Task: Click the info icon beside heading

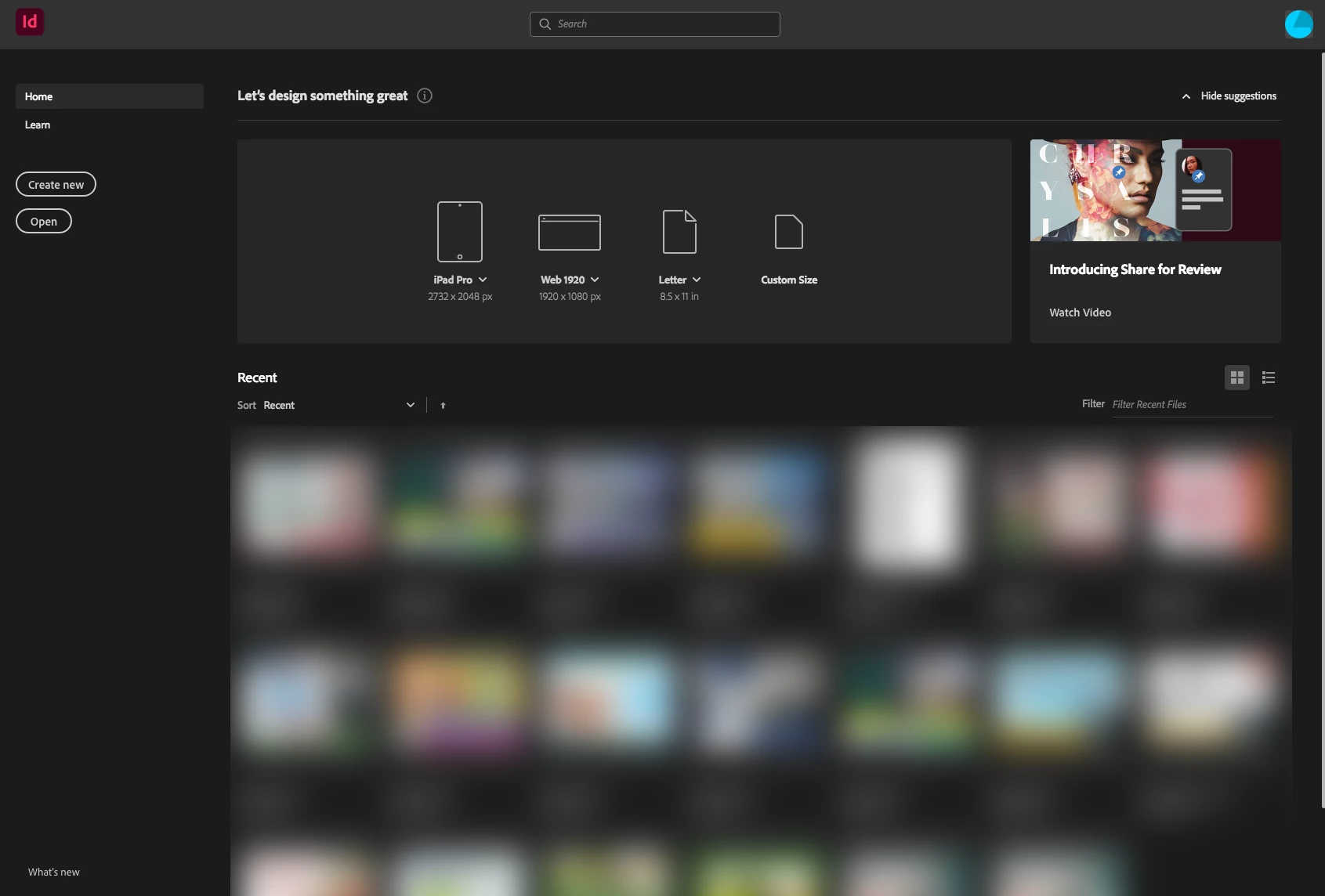Action: 425,96
